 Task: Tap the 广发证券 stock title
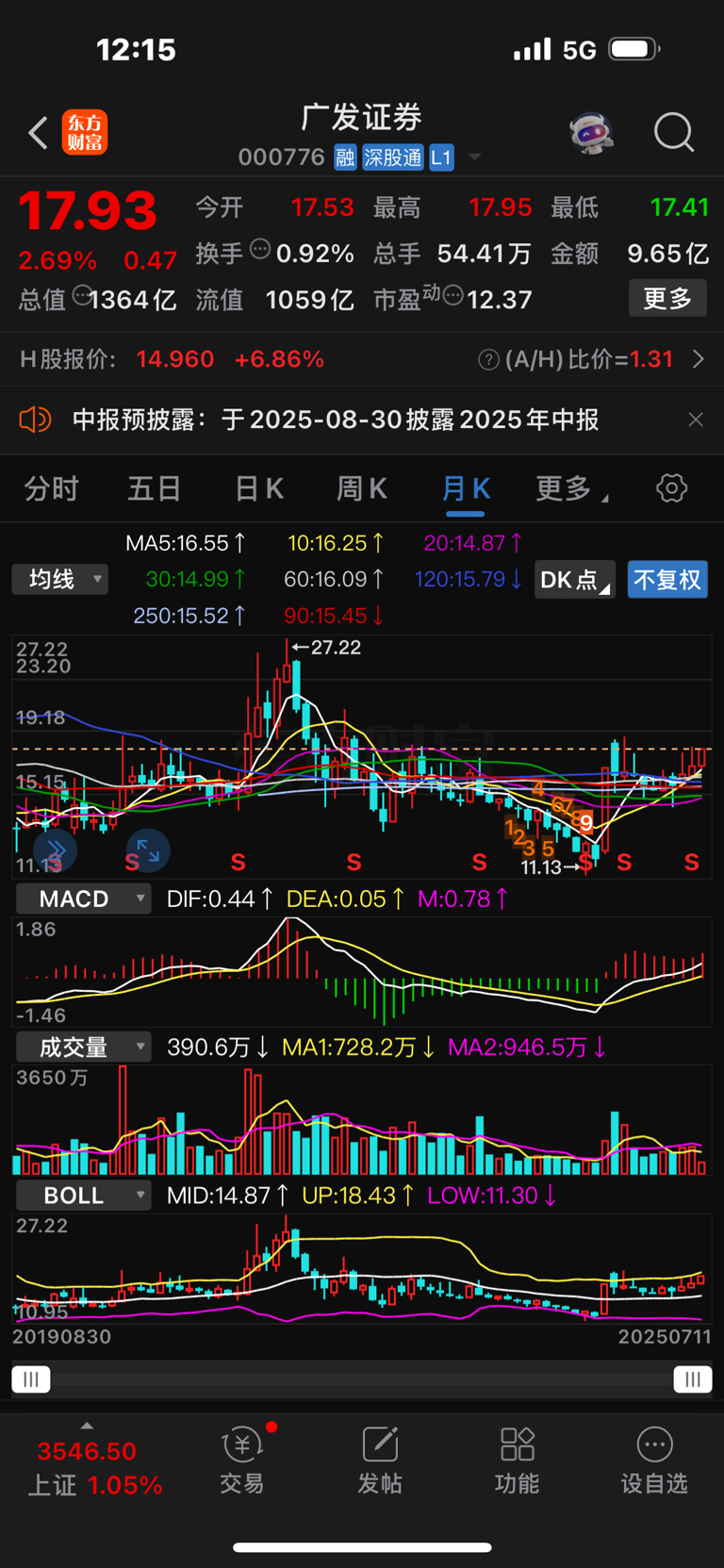tap(362, 118)
